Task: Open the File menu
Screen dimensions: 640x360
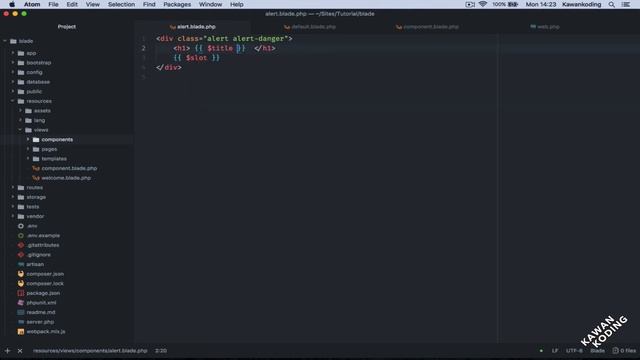Action: tap(53, 4)
